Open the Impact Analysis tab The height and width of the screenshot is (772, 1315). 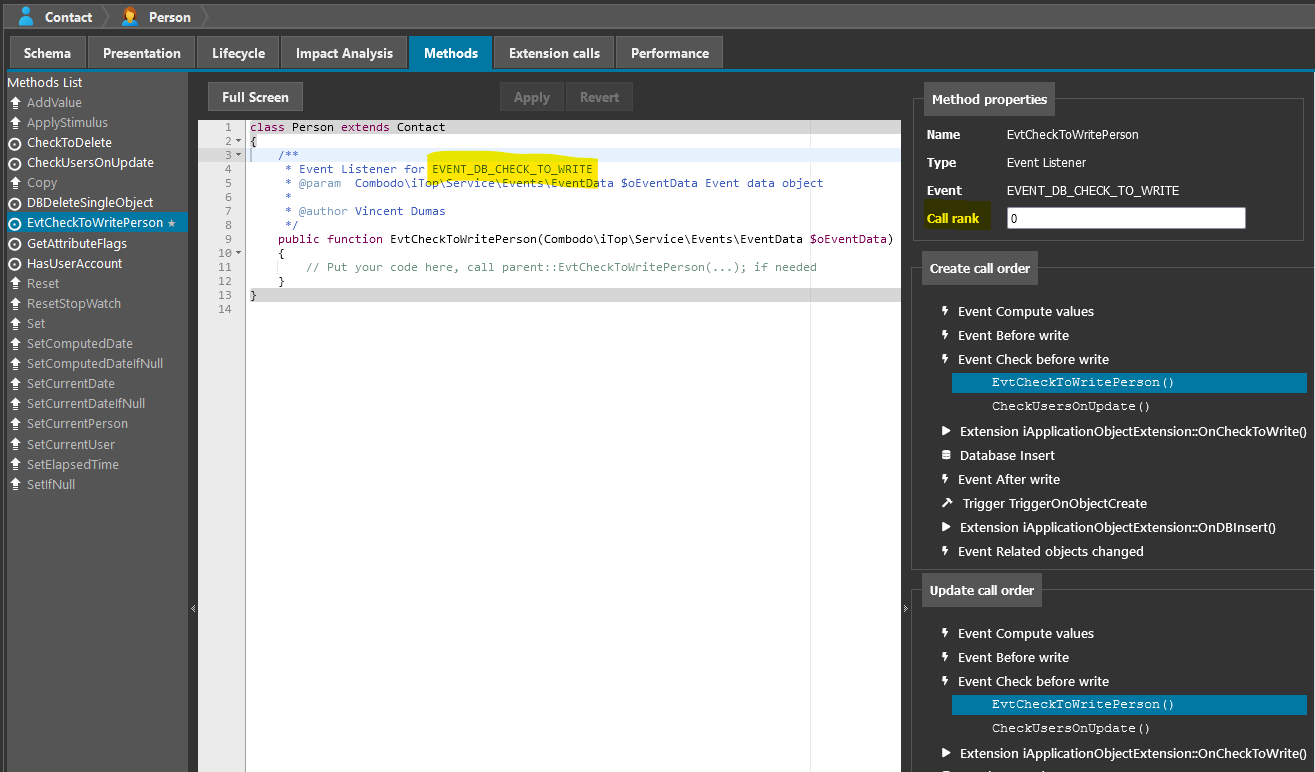[344, 53]
